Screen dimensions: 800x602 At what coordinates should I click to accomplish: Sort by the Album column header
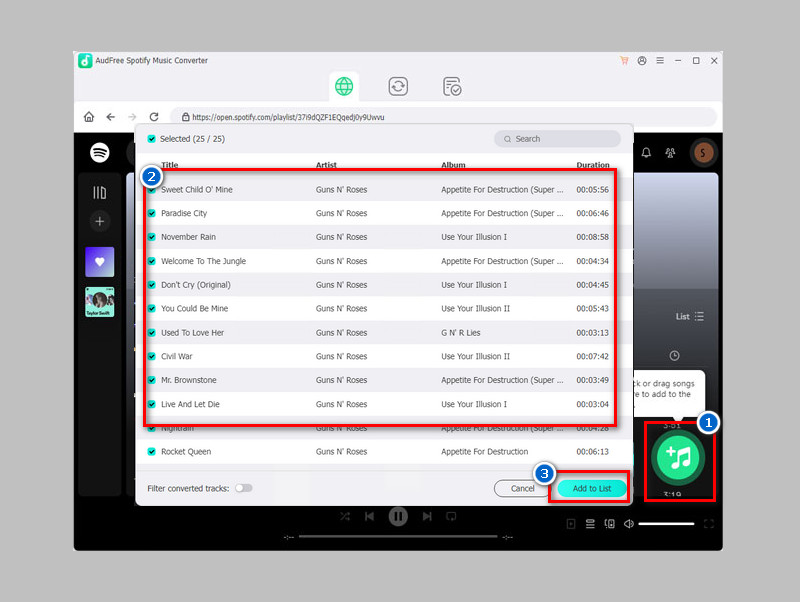453,165
